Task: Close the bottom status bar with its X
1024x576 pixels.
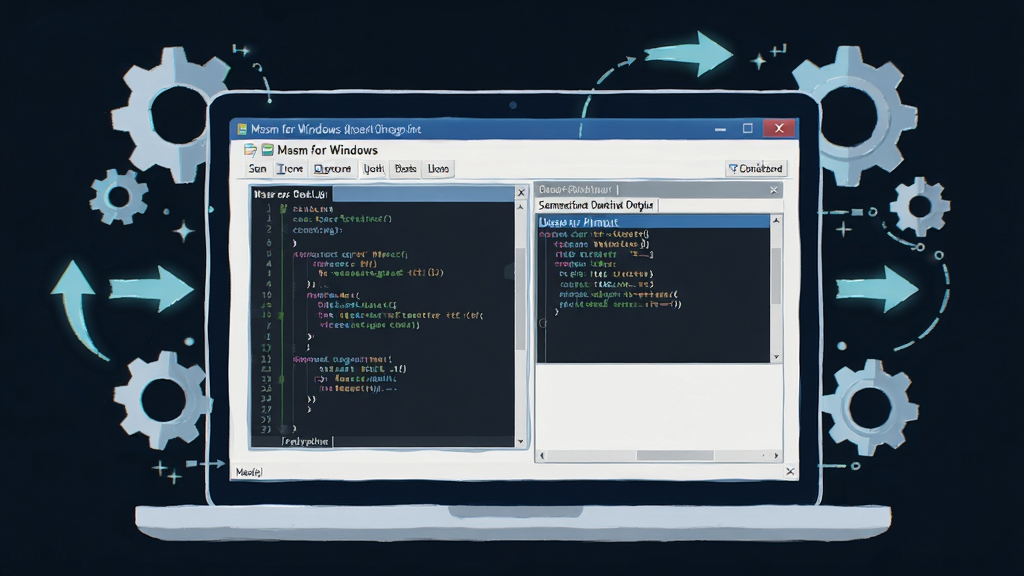Action: coord(790,471)
